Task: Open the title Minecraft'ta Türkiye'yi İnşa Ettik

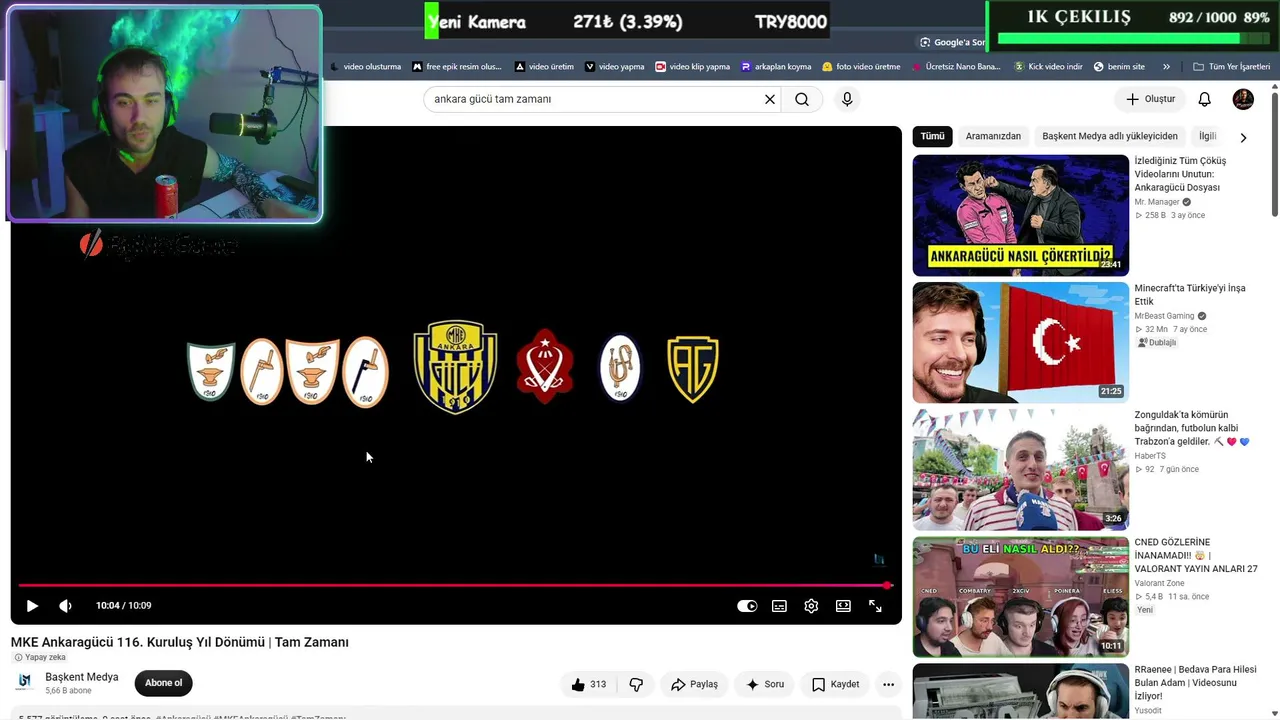Action: click(1190, 295)
